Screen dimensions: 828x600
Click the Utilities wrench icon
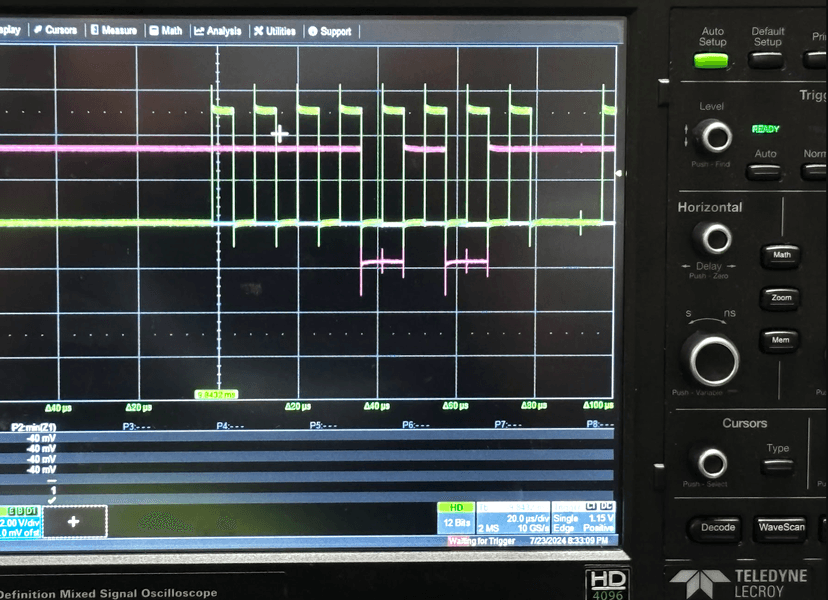pyautogui.click(x=259, y=31)
